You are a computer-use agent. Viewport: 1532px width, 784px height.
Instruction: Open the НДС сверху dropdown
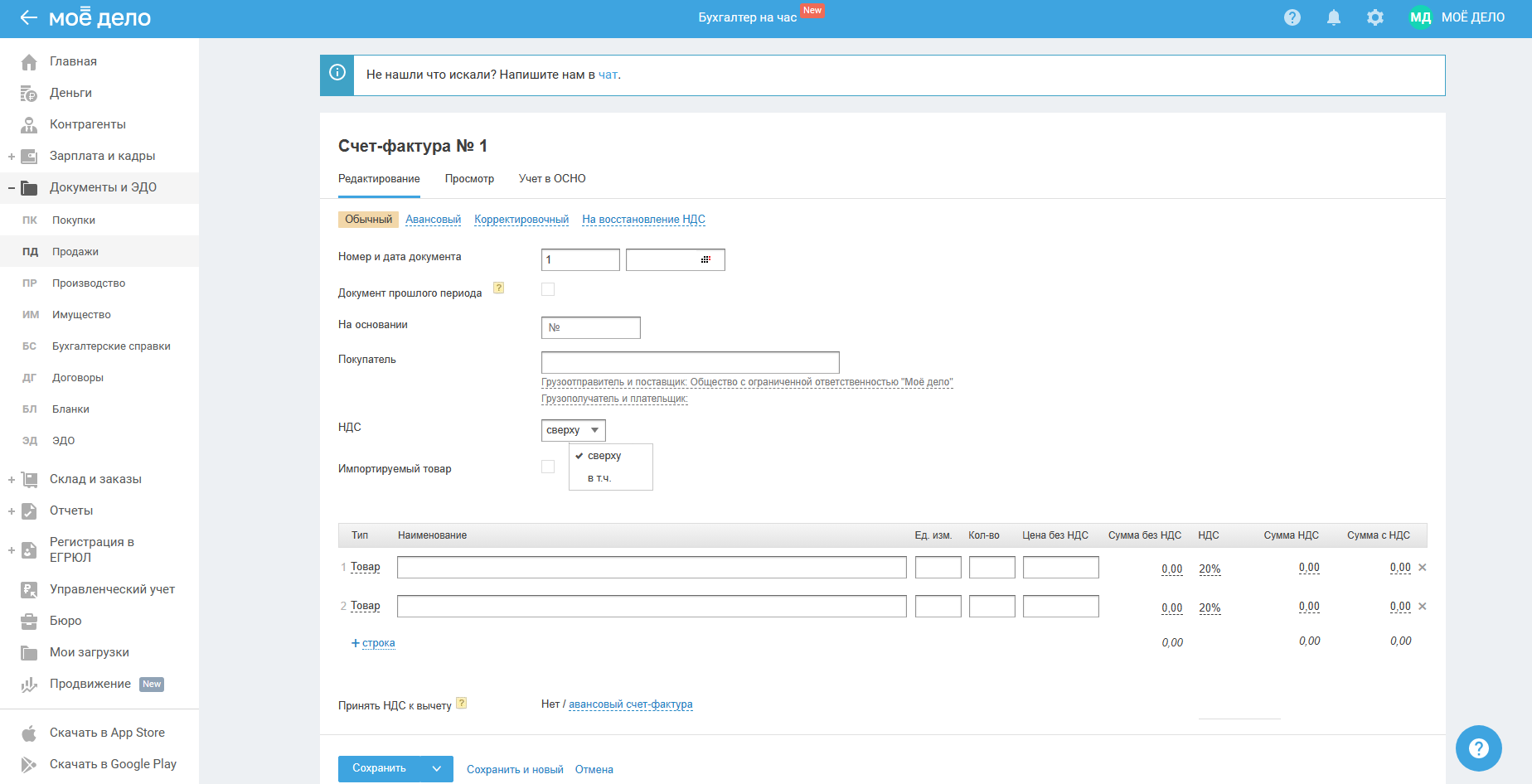click(573, 430)
